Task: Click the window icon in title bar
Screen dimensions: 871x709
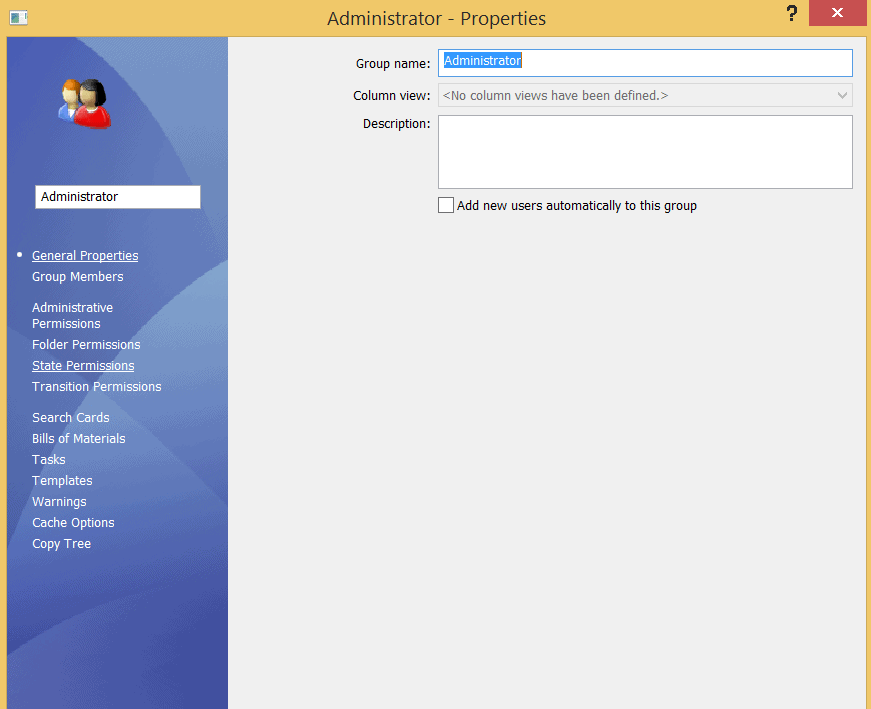Action: (x=18, y=18)
